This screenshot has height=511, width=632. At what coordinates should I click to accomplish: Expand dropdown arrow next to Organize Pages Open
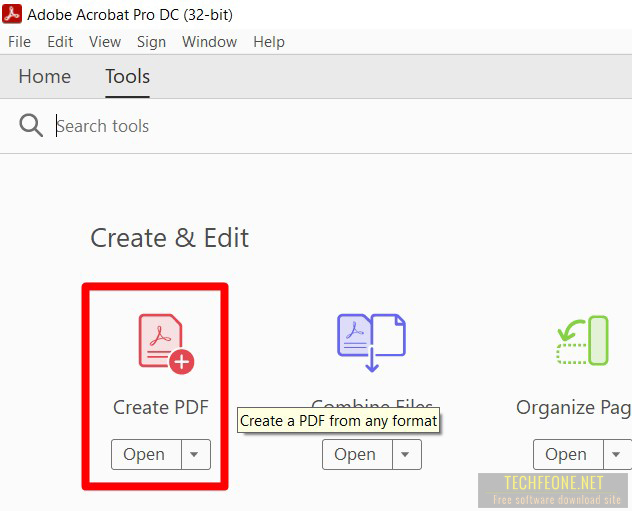coord(617,455)
